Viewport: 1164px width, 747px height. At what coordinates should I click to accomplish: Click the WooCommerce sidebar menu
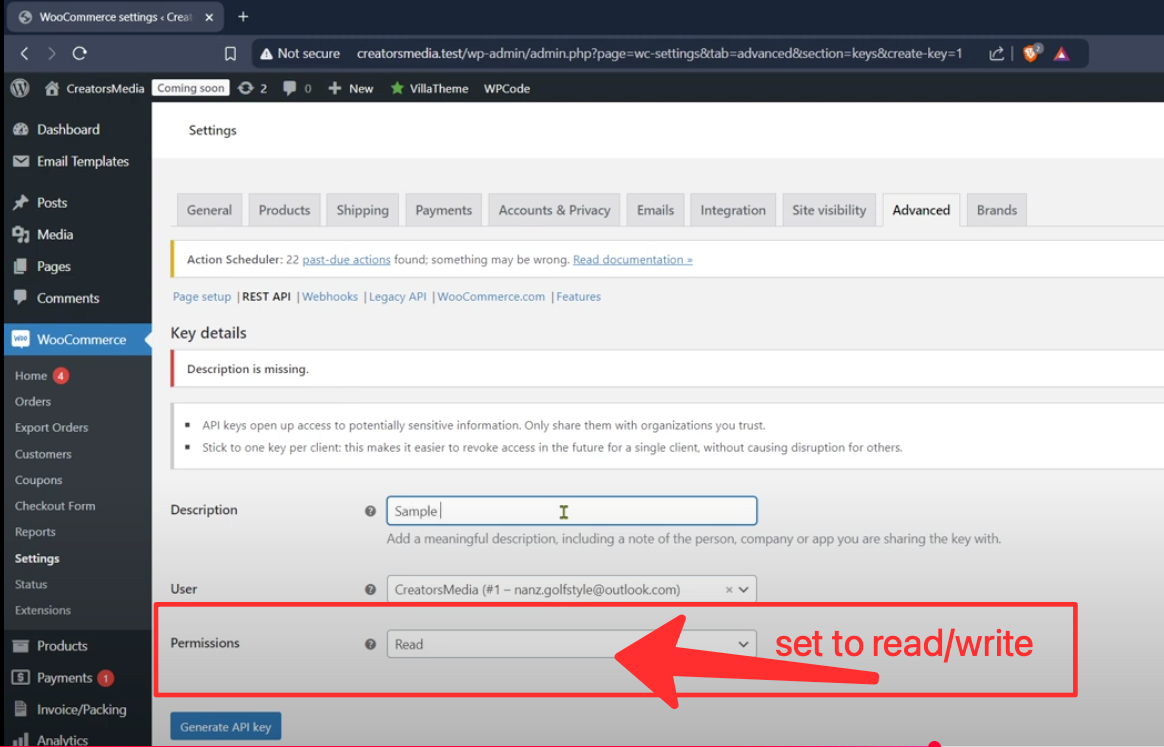(x=78, y=339)
